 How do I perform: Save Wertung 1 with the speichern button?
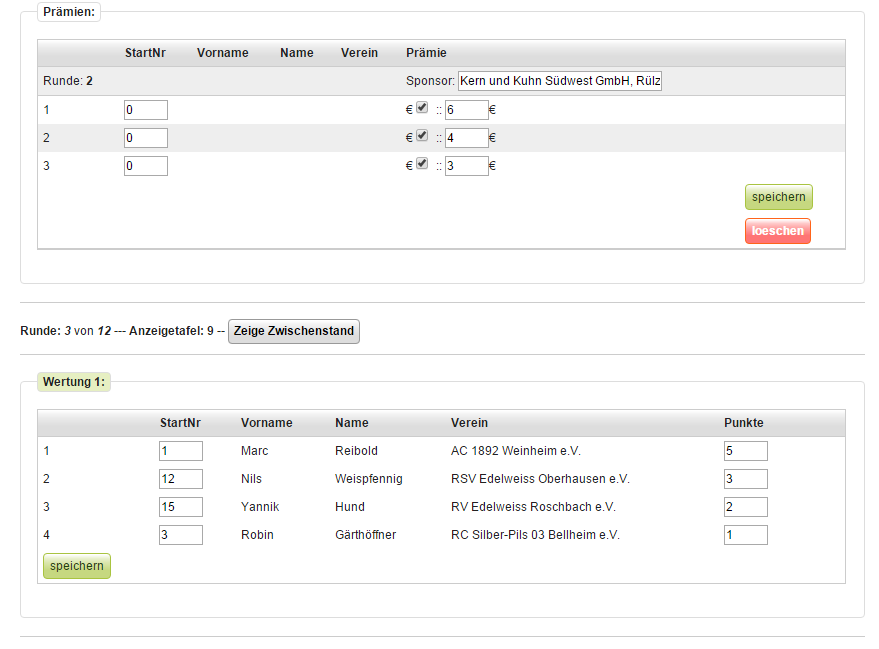click(77, 566)
